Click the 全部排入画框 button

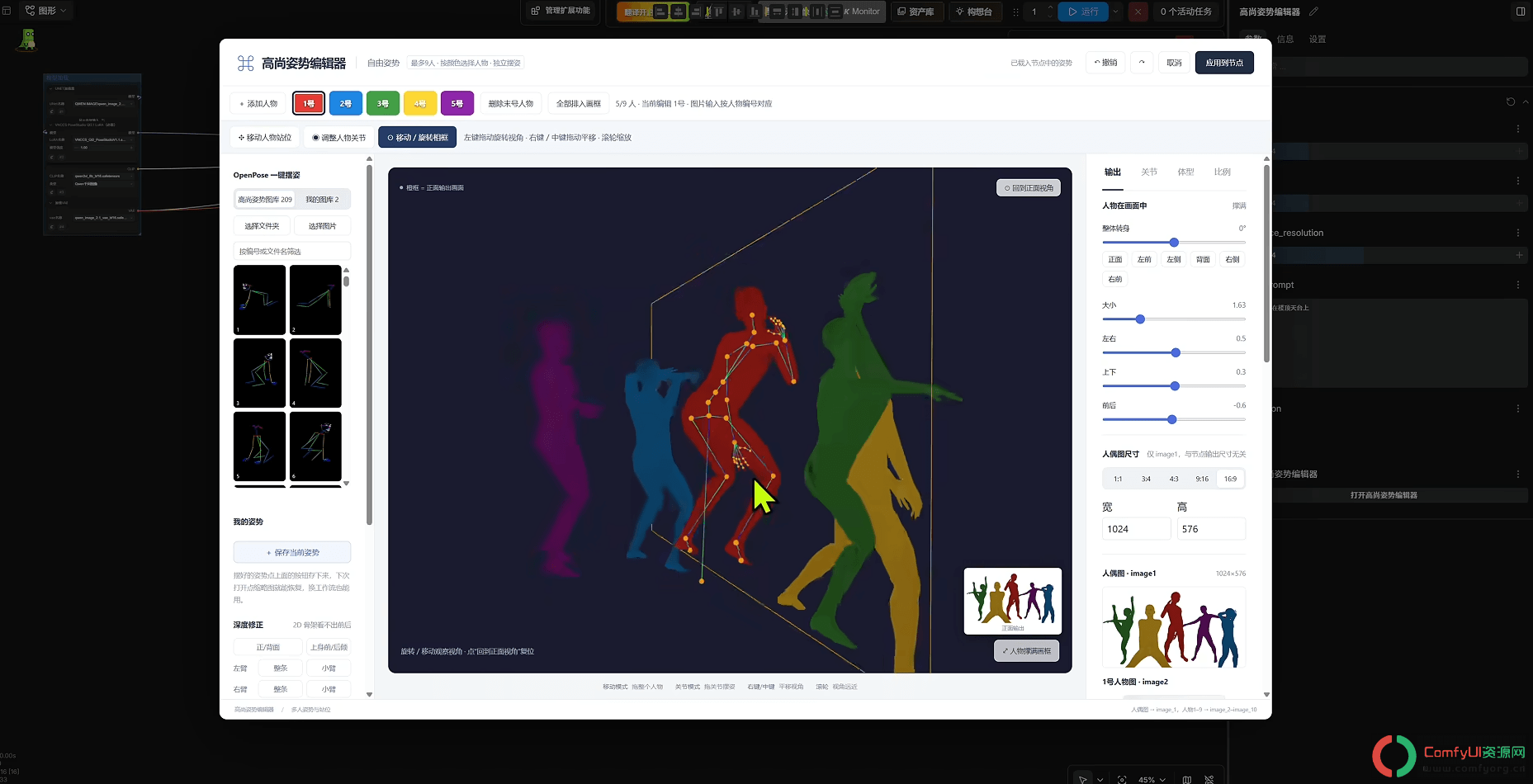pos(578,104)
